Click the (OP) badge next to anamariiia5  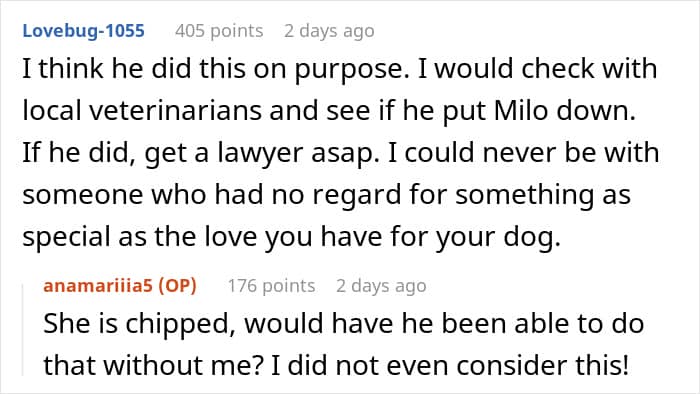(x=178, y=286)
